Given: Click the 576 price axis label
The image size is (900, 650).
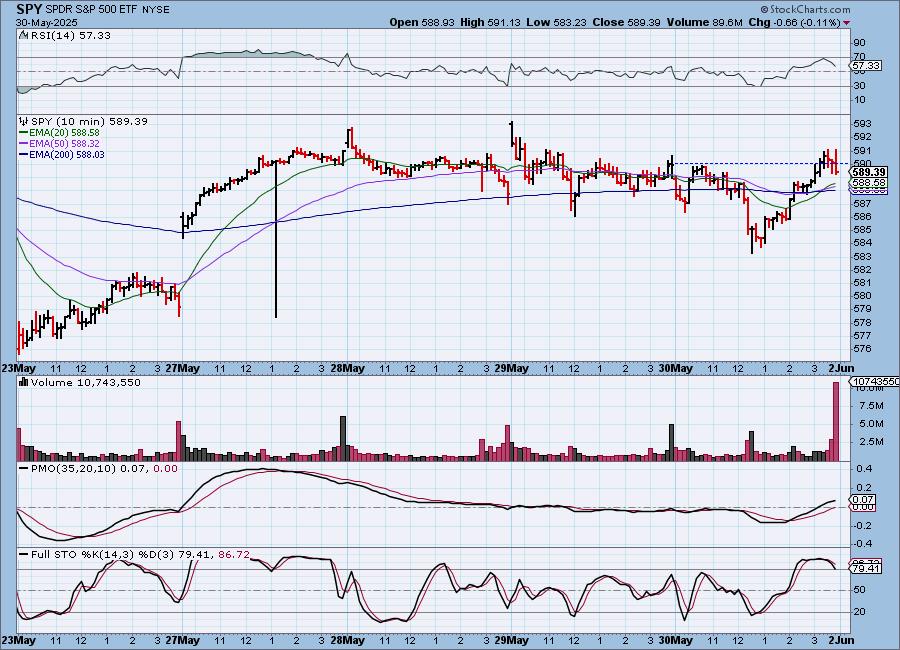Looking at the screenshot, I should point(863,349).
